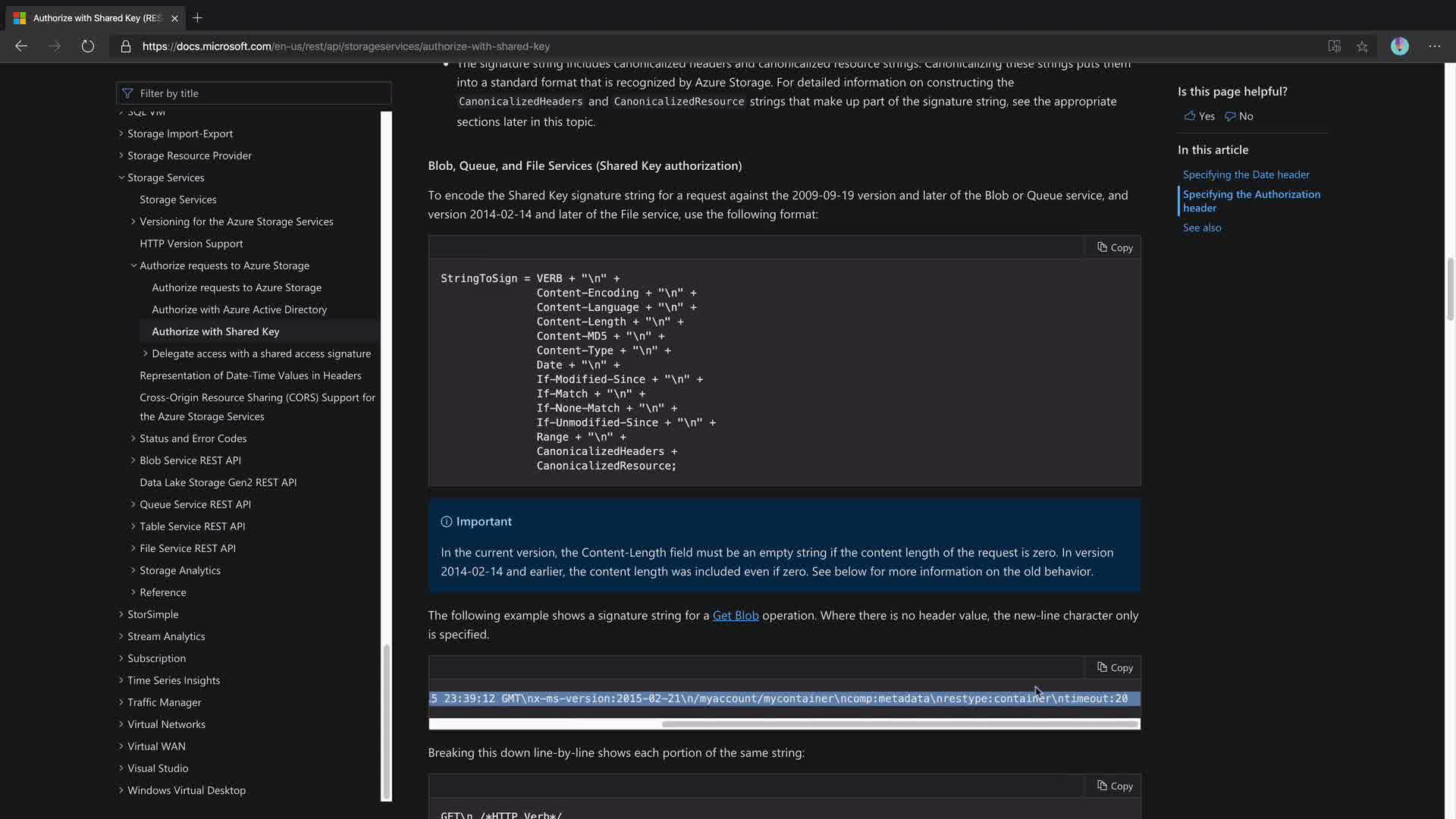
Task: Open Authorize with Azure Active Directory page
Action: click(x=239, y=309)
